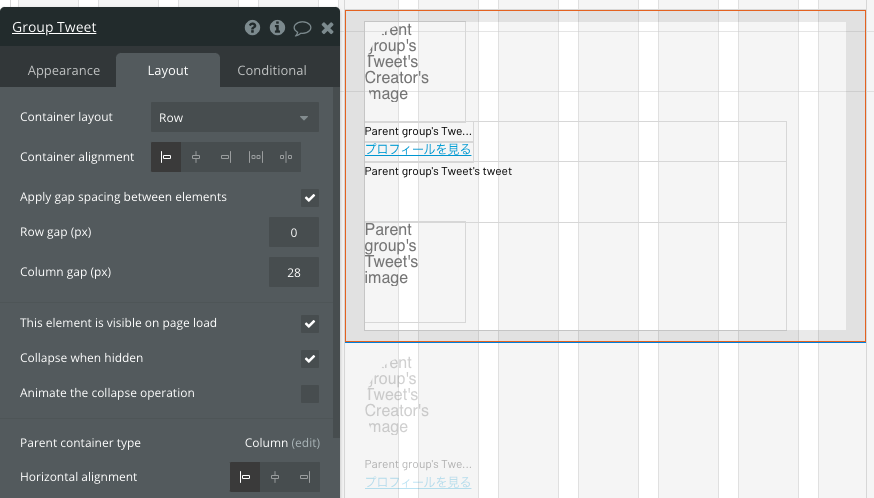Toggle Collapse when hidden checkbox
Screen dimensions: 874x498
(x=310, y=359)
